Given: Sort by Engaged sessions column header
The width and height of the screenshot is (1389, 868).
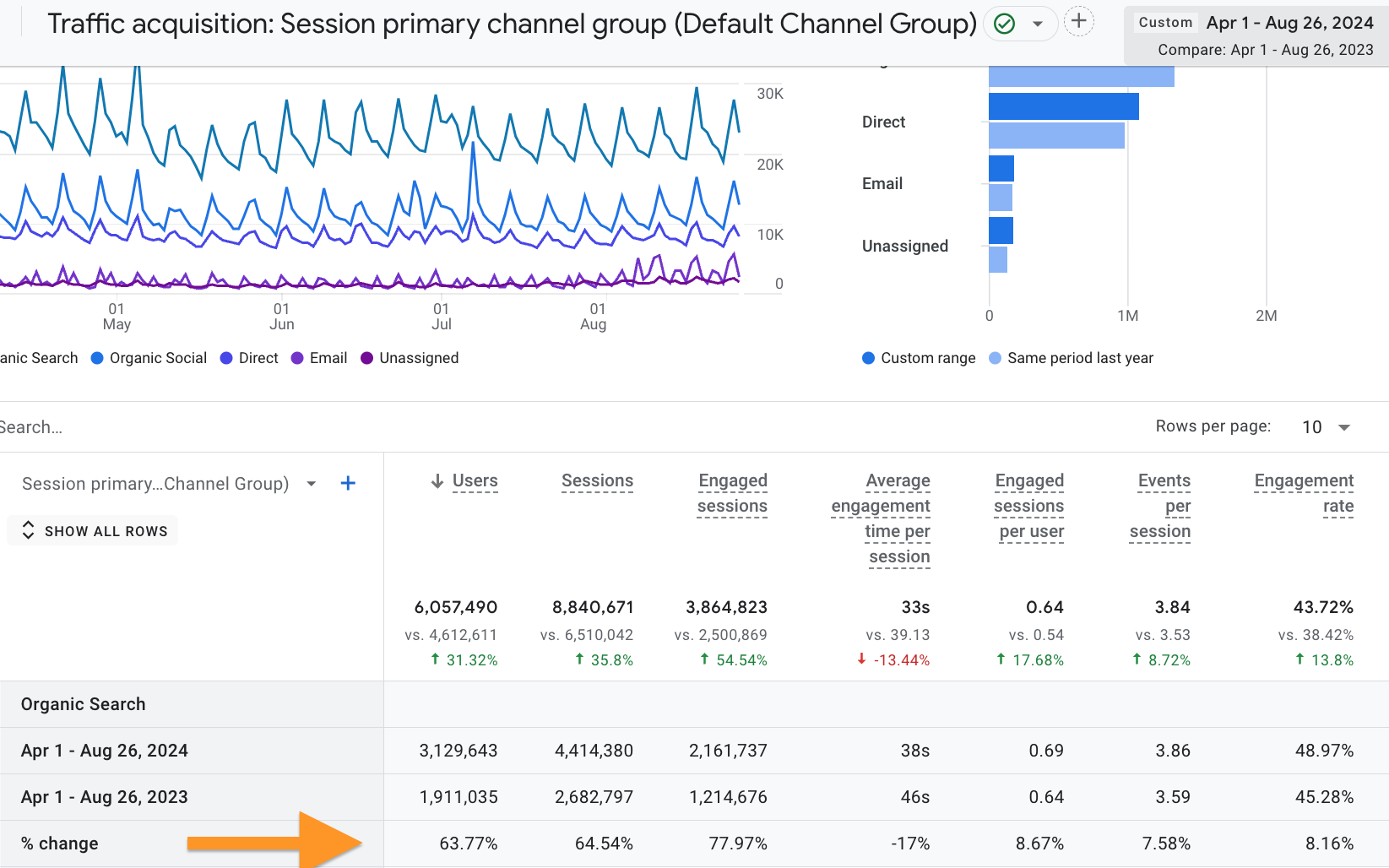Looking at the screenshot, I should (732, 494).
